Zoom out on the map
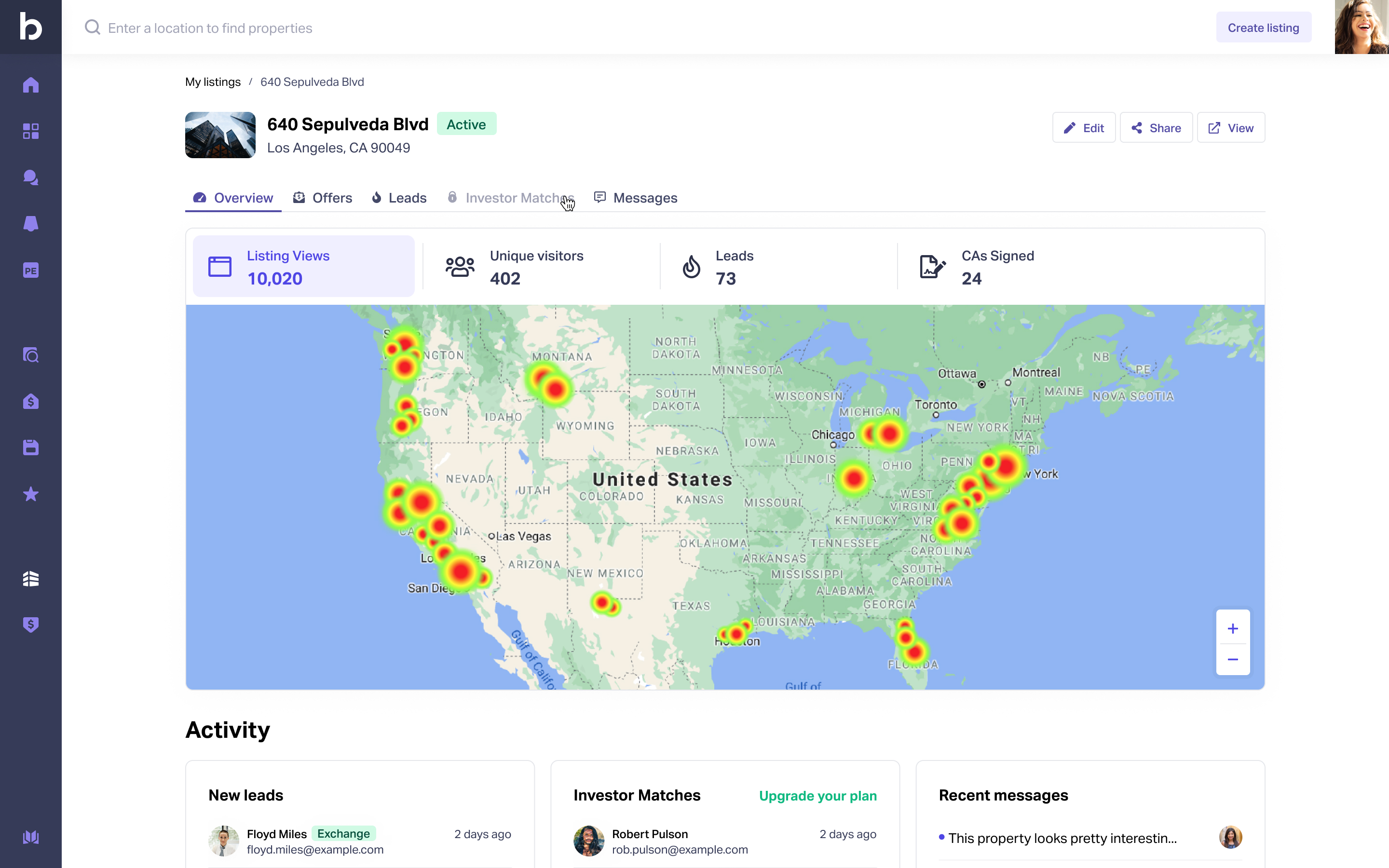1389x868 pixels. (x=1232, y=659)
